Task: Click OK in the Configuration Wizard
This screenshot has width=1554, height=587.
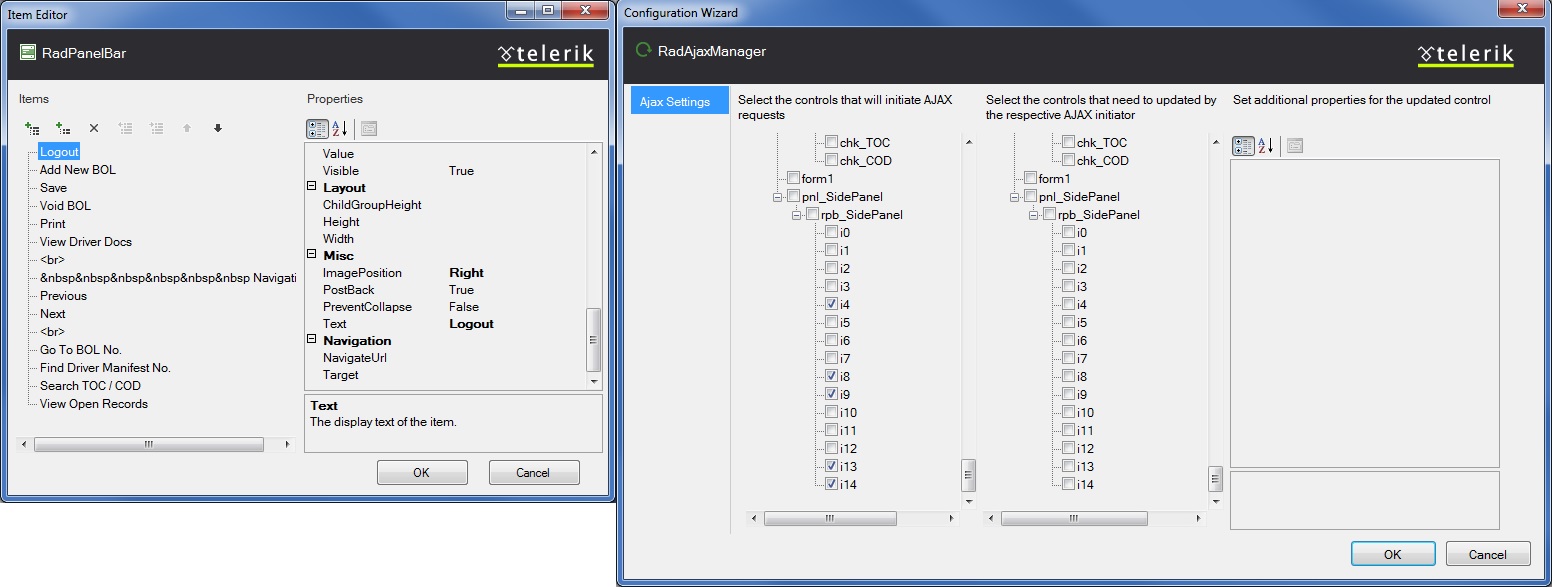Action: coord(1393,554)
